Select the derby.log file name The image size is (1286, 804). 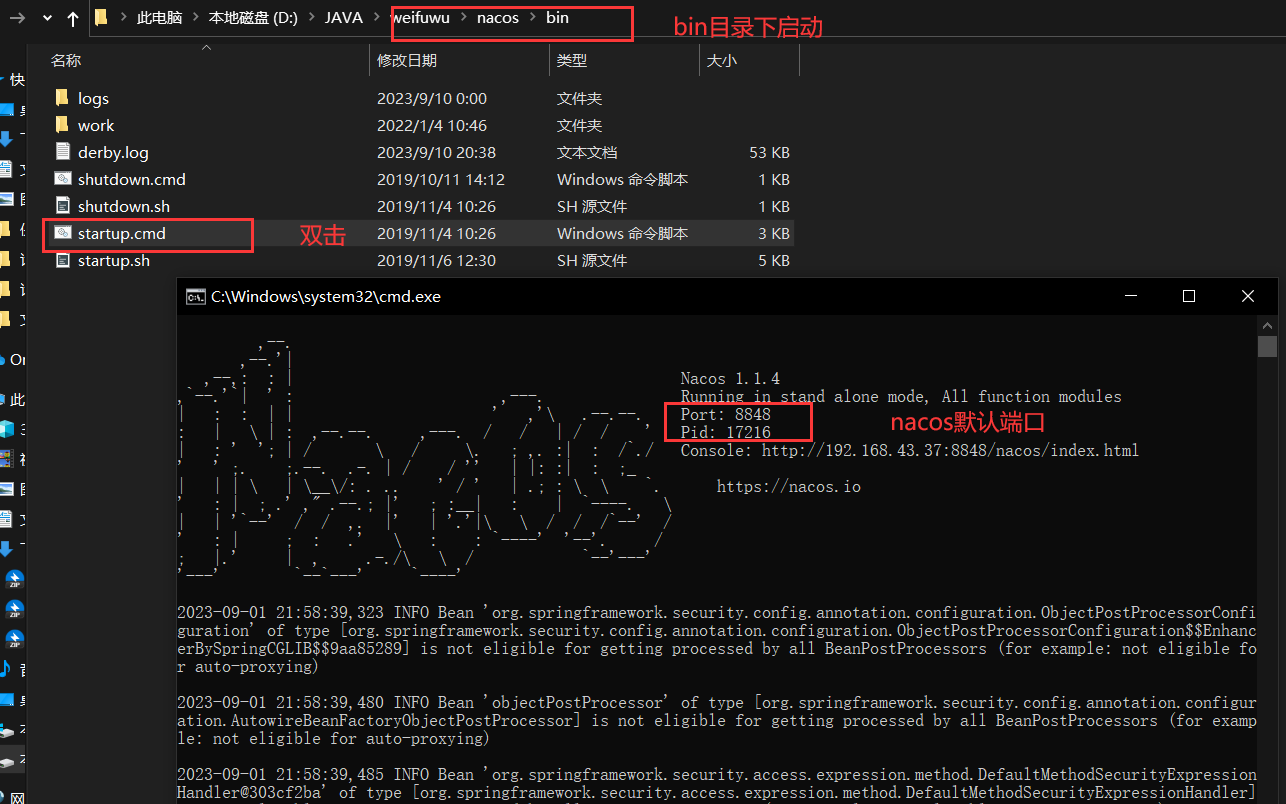point(113,152)
